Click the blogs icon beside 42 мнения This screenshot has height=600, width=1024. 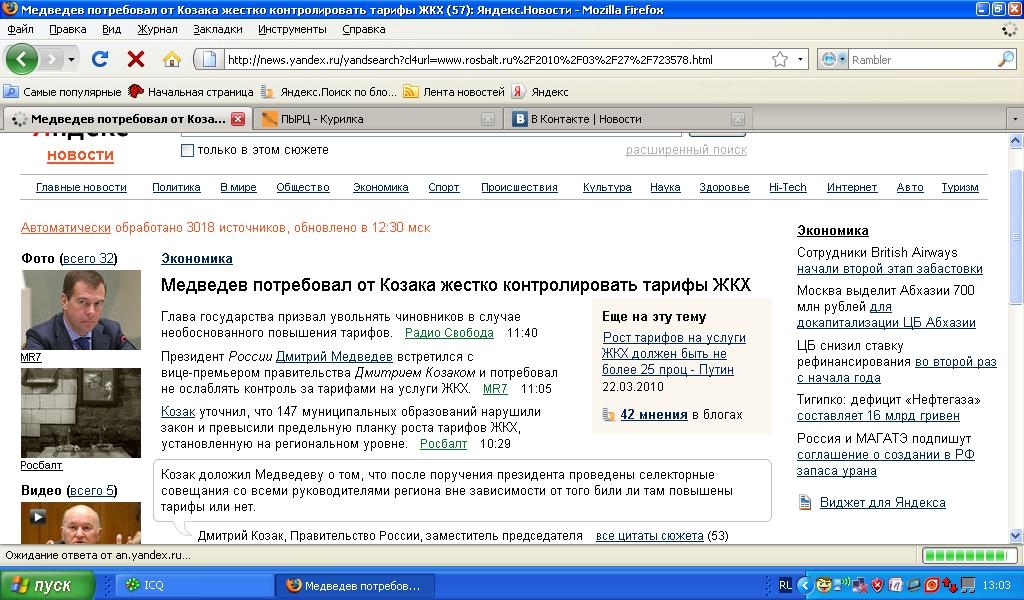pos(609,415)
